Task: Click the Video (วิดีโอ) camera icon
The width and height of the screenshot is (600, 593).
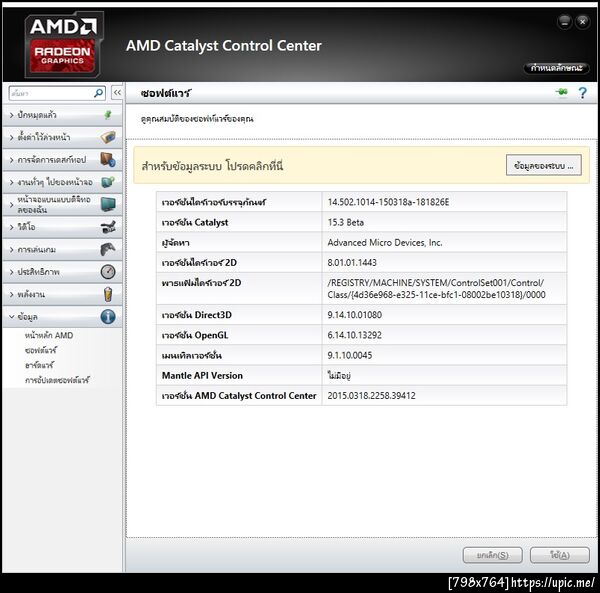Action: (108, 227)
